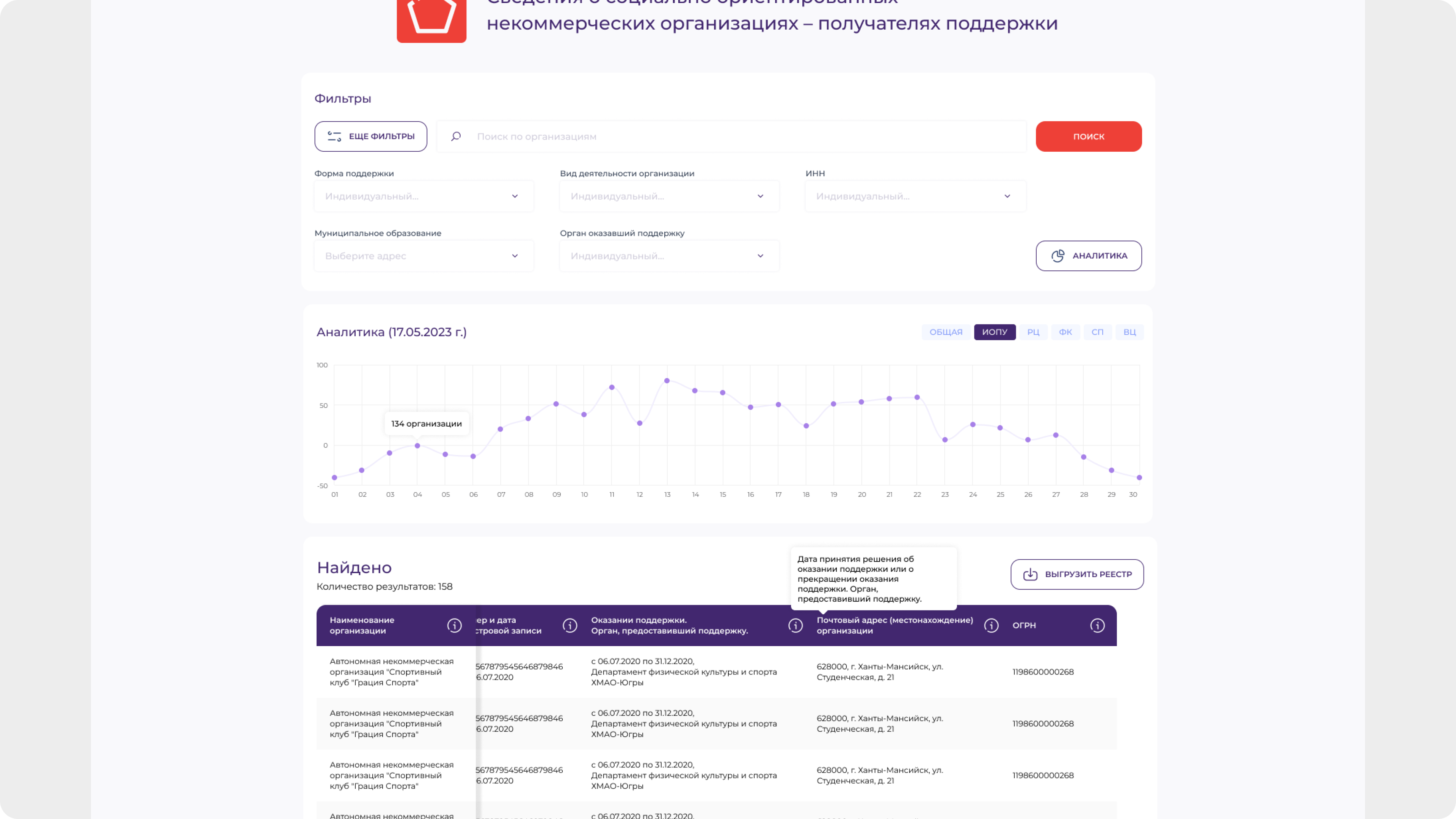Click info icon beside дата строковой записи column
This screenshot has width=1456, height=819.
(x=570, y=625)
